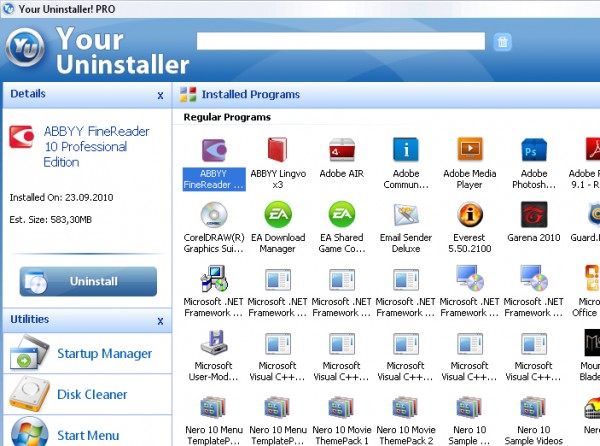The image size is (600, 446).
Task: Click the trash icon beside search box
Action: click(x=503, y=42)
